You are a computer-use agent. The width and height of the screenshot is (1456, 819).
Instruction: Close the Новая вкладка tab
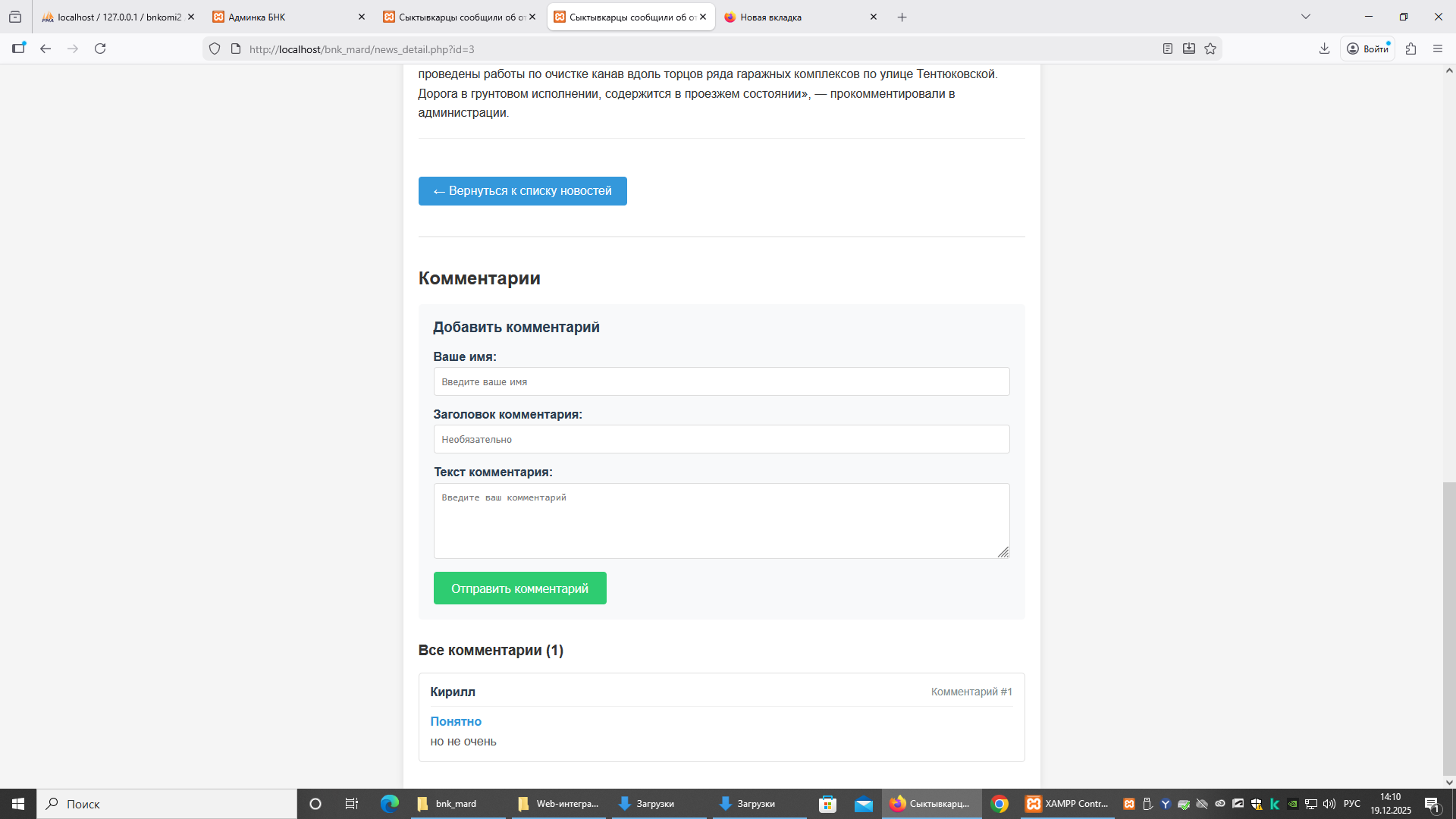[873, 17]
